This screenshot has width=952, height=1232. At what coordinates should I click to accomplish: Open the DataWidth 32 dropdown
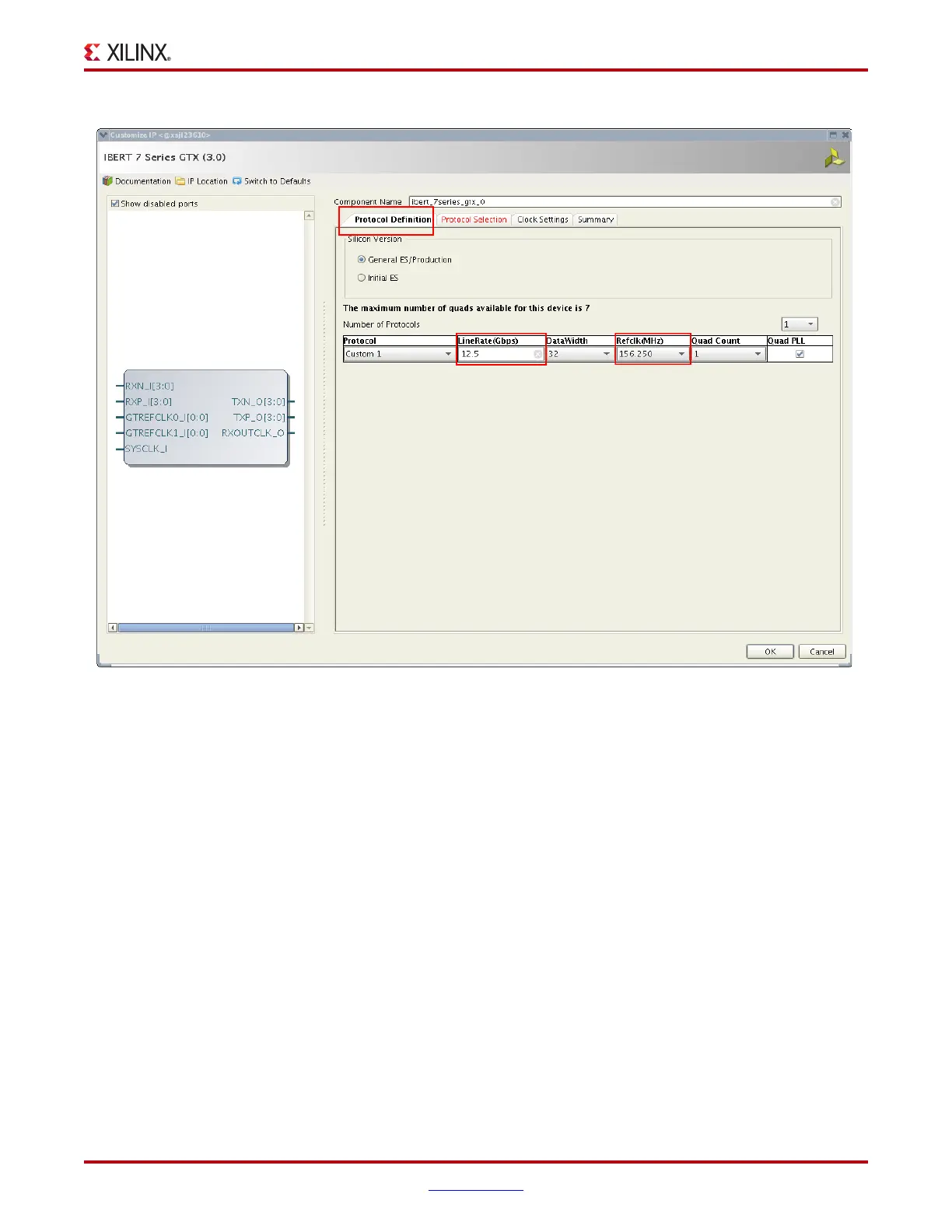pos(579,354)
